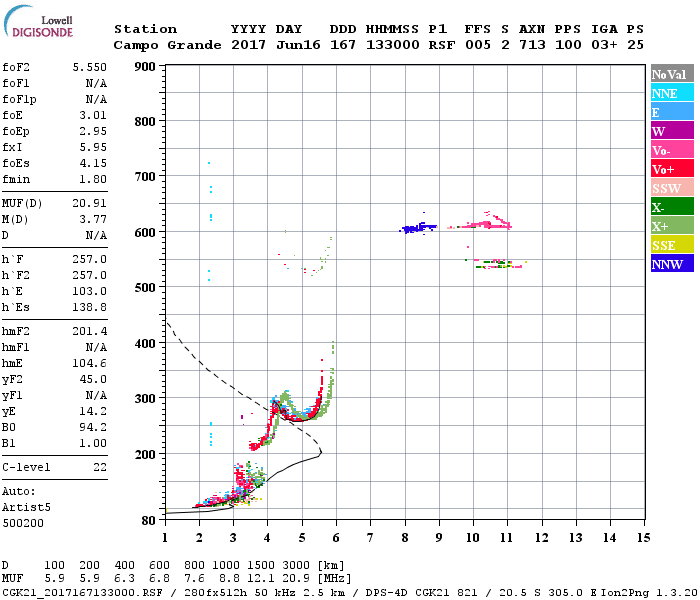This screenshot has height=600, width=700.
Task: Click the distance 1000 in the D row
Action: (x=226, y=565)
